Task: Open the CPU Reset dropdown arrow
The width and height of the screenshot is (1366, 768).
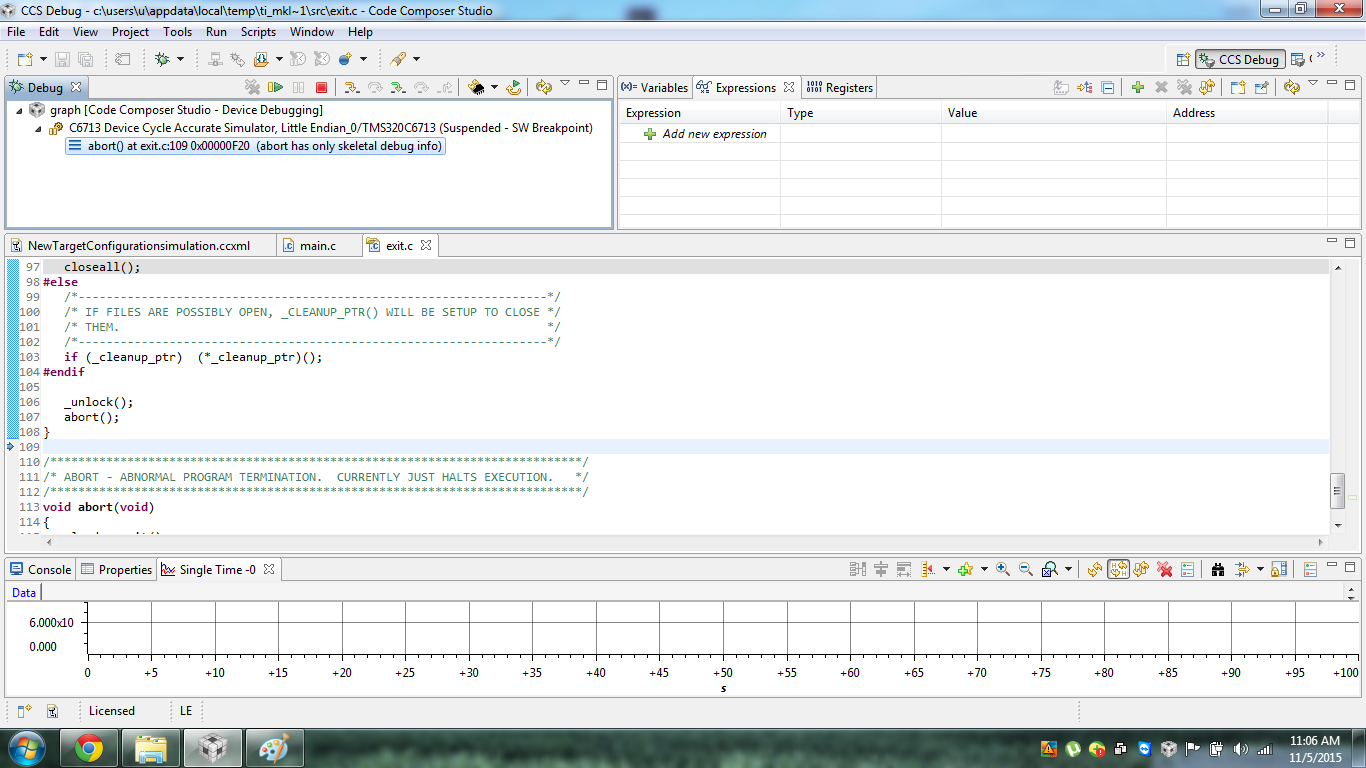Action: [494, 87]
